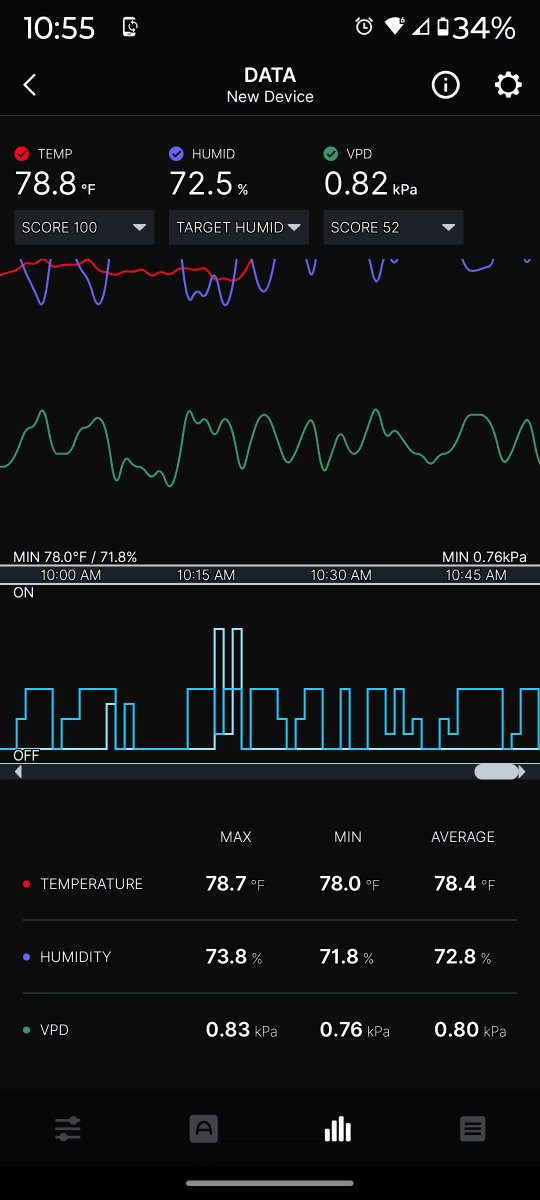The image size is (540, 1200).
Task: Tap the MIN 0.76kPa chart label
Action: [484, 557]
